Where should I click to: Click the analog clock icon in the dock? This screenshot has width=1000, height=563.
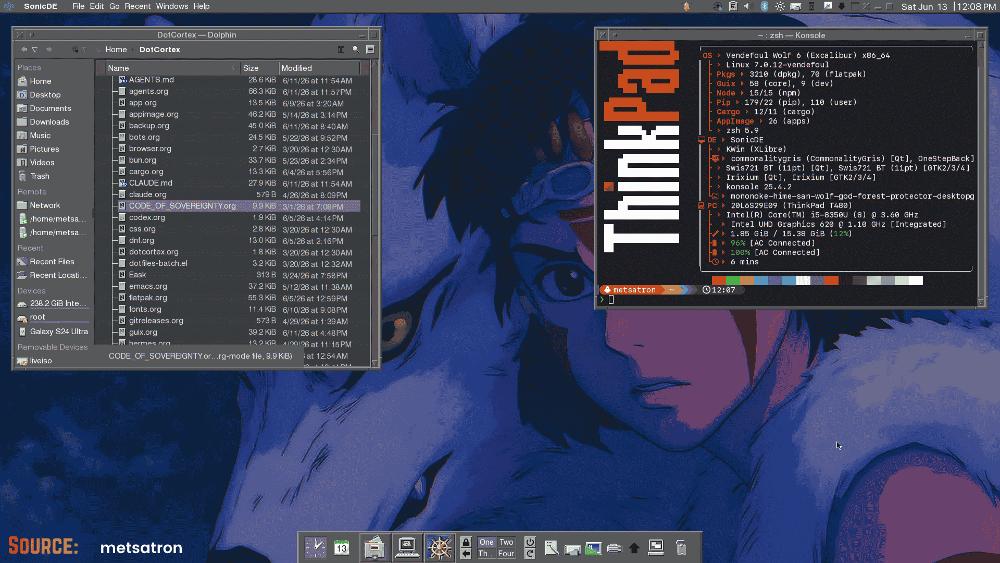(x=315, y=547)
